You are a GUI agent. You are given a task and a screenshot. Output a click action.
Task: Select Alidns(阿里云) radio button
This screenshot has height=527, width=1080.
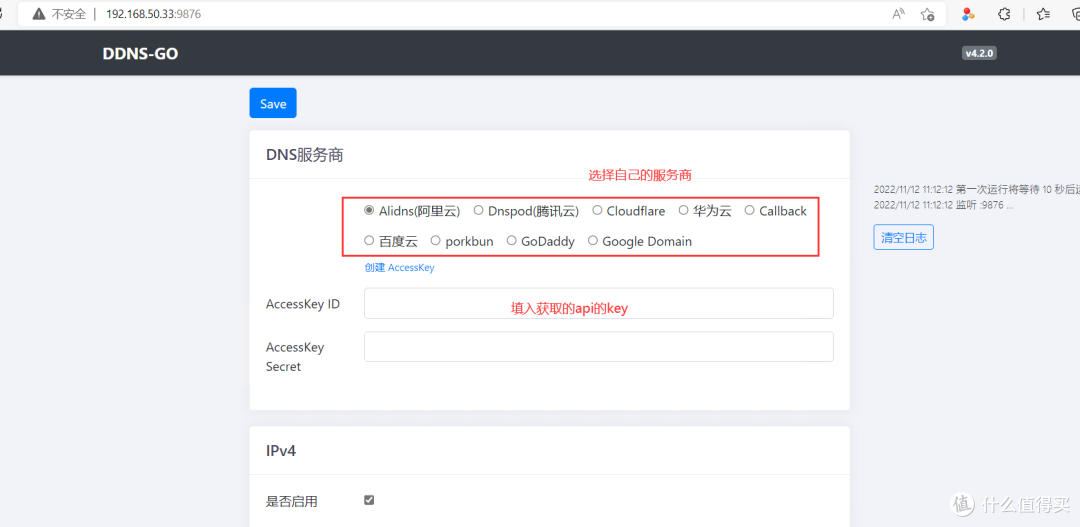369,210
